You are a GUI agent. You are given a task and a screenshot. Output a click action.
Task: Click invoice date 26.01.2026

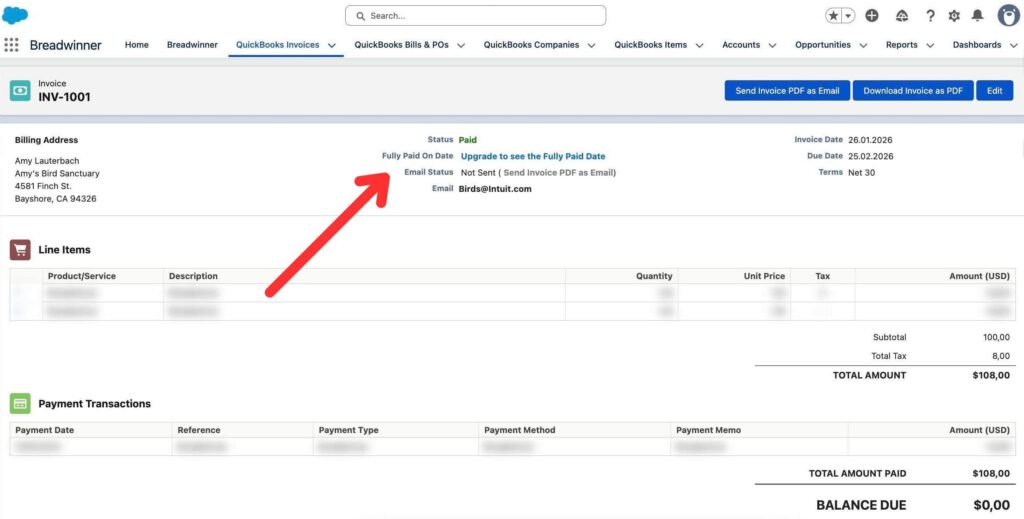871,140
